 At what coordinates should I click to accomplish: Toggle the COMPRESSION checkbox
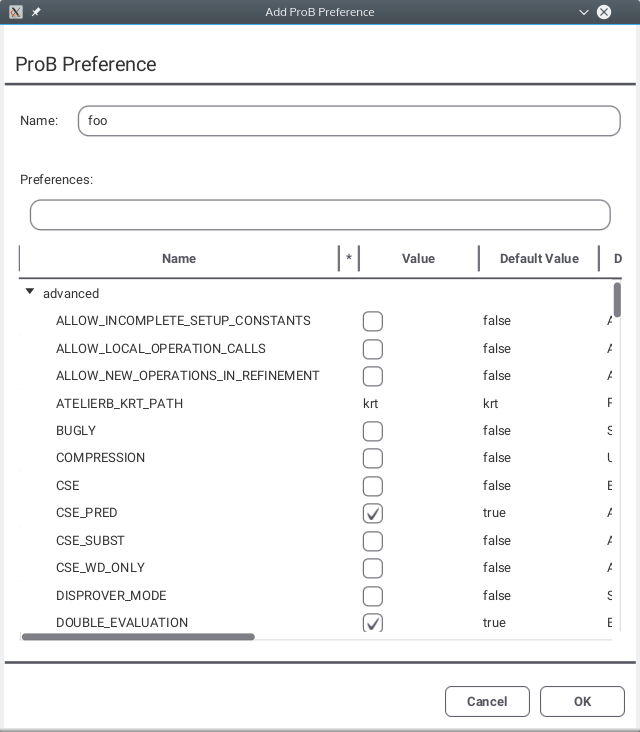point(372,458)
